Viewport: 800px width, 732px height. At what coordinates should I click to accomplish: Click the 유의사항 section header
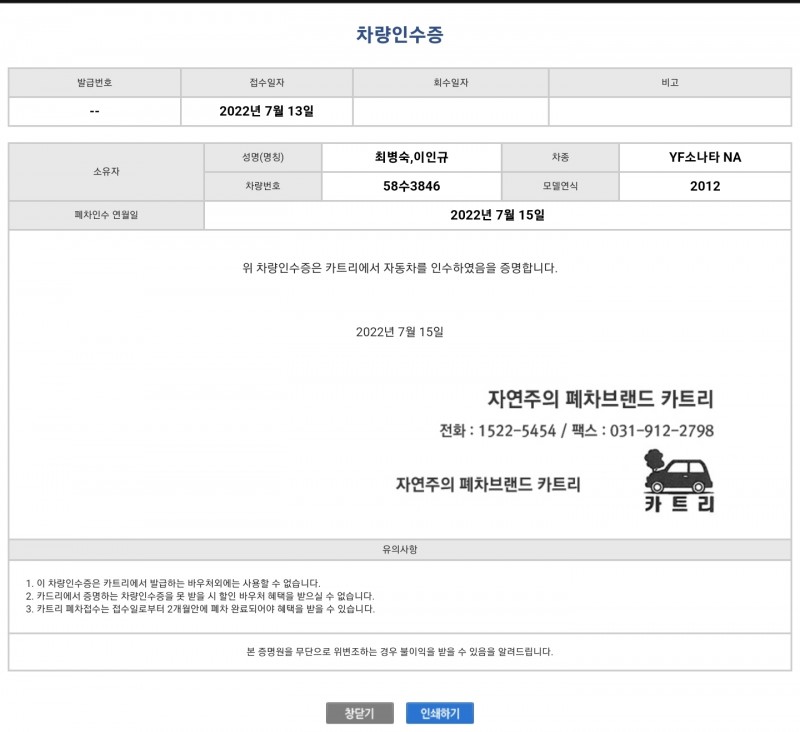pos(399,549)
